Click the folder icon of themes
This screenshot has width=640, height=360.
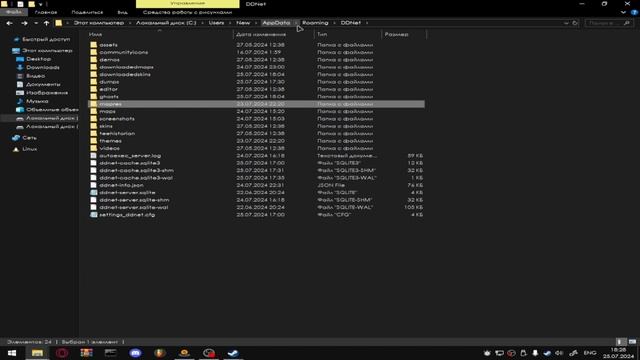coord(93,141)
